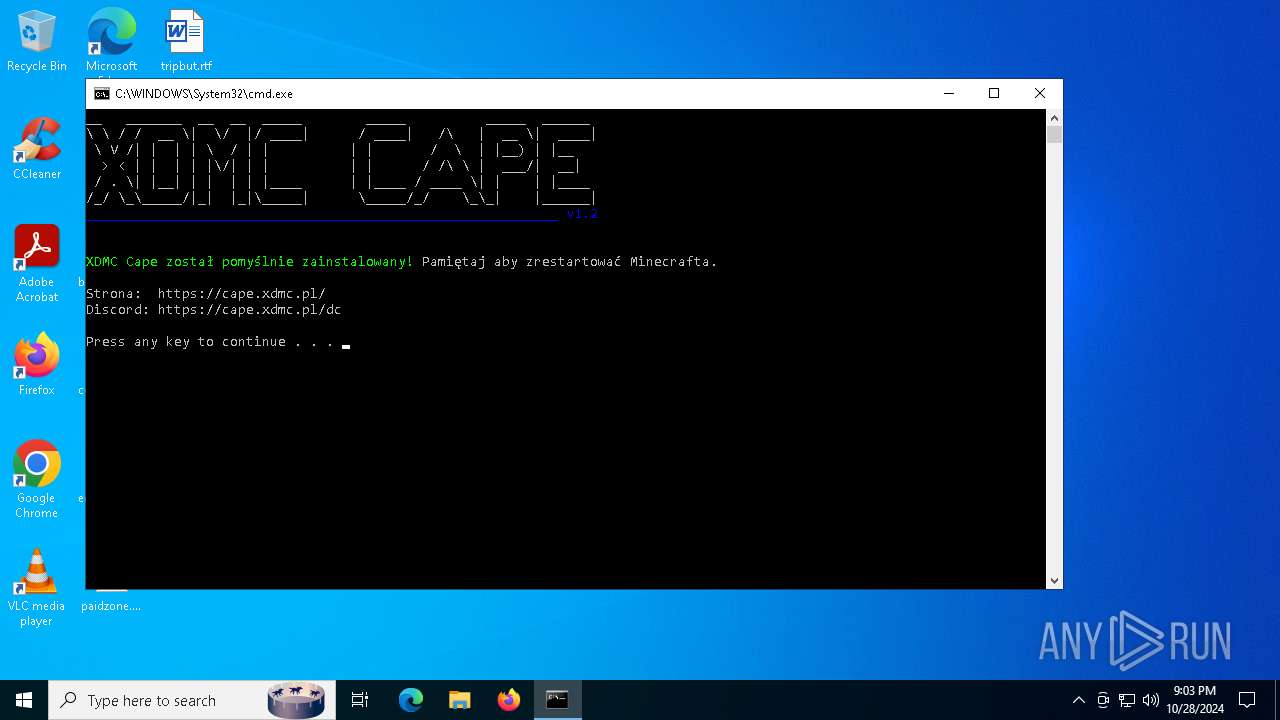1280x720 pixels.
Task: Launch the CCleaner desktop shortcut
Action: click(37, 149)
